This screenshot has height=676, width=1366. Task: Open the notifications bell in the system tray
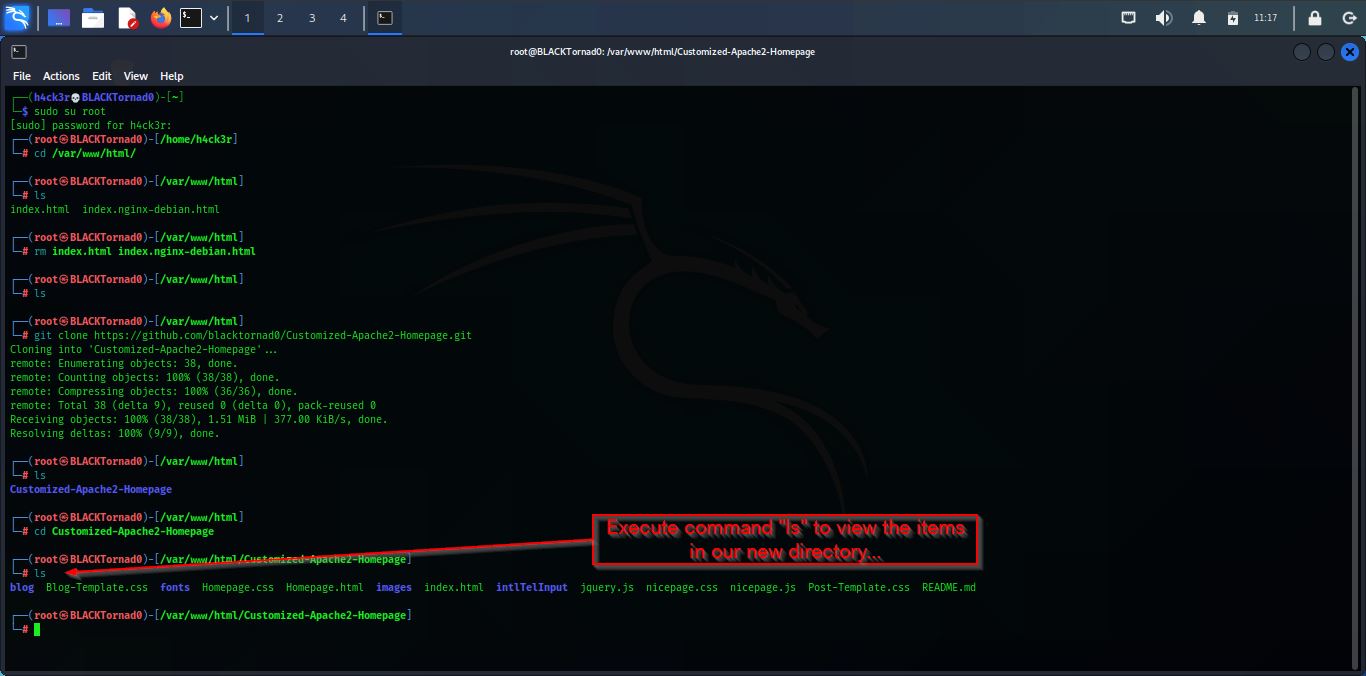pos(1198,17)
